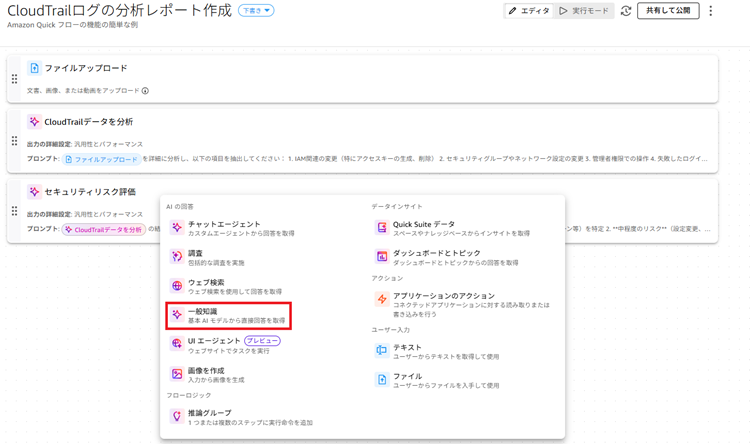Click the ファイルアップロード reference chip in prompt
The image size is (750, 444).
(101, 159)
